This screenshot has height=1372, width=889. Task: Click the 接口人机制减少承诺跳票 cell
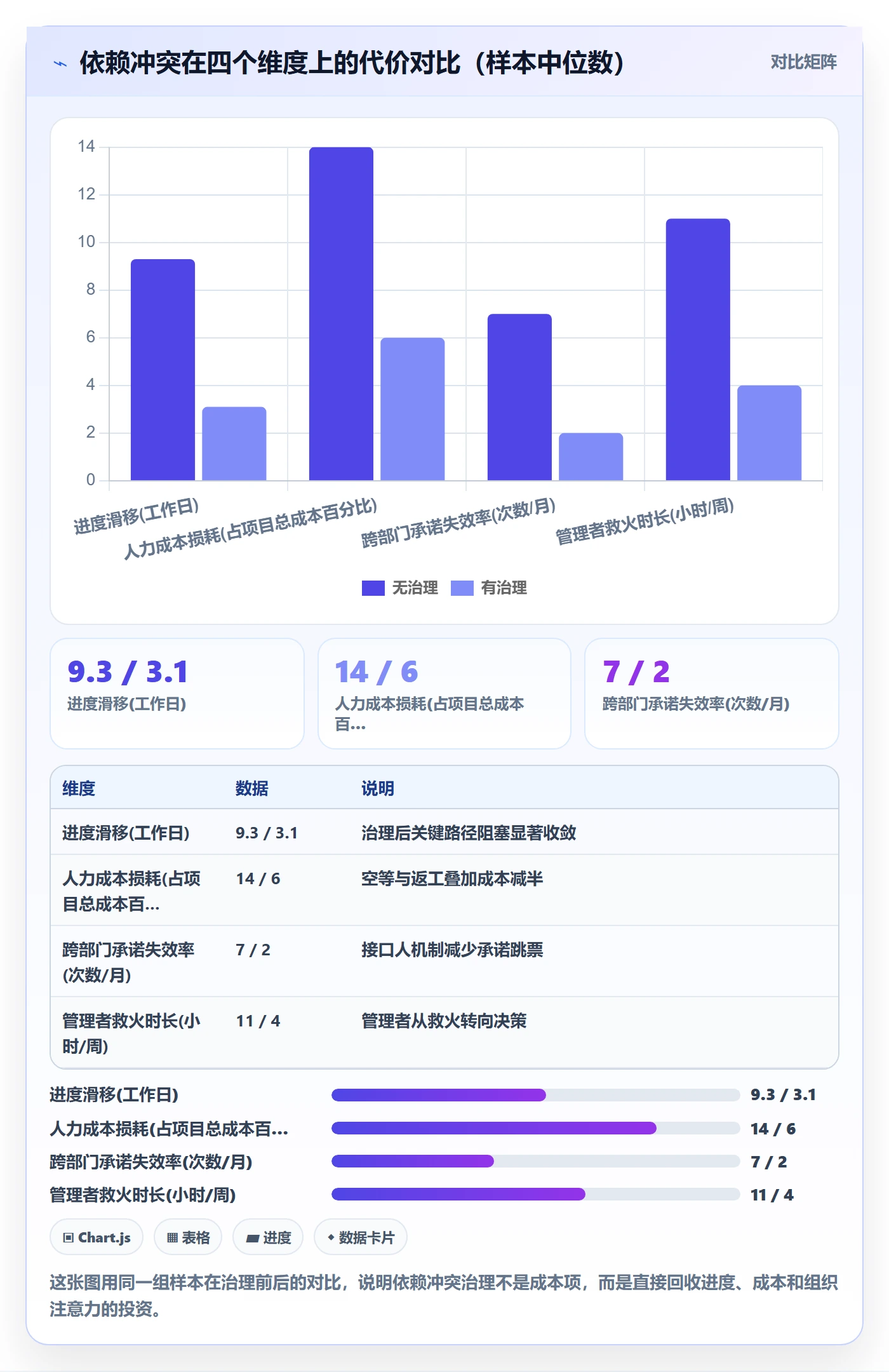[x=452, y=950]
